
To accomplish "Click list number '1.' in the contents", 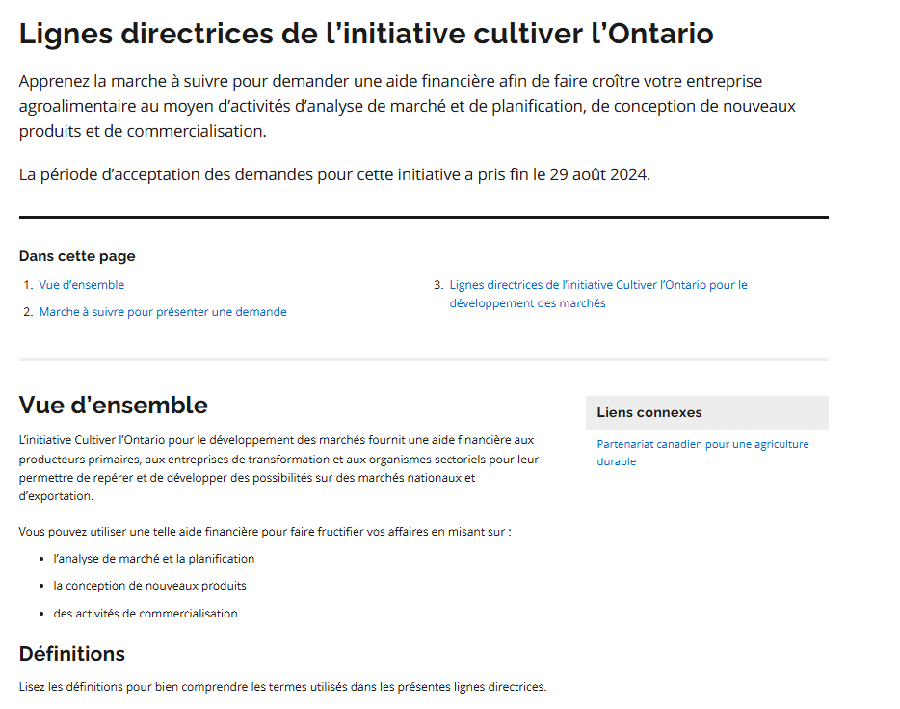I will coord(28,285).
